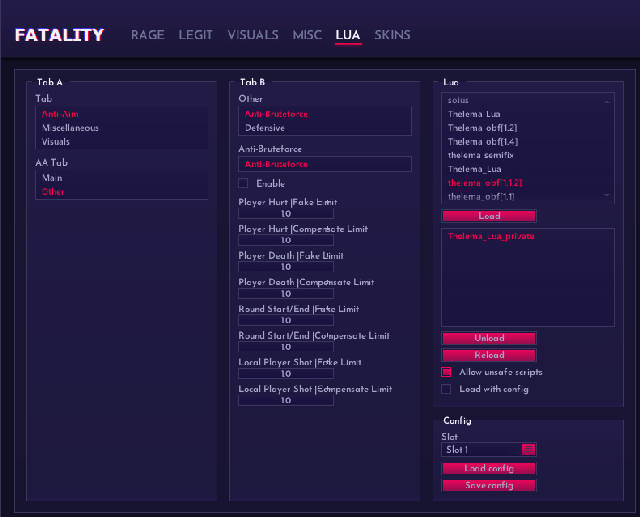The width and height of the screenshot is (640, 517).
Task: Adjust Player Hurt Compensate Limit slider
Action: click(286, 240)
